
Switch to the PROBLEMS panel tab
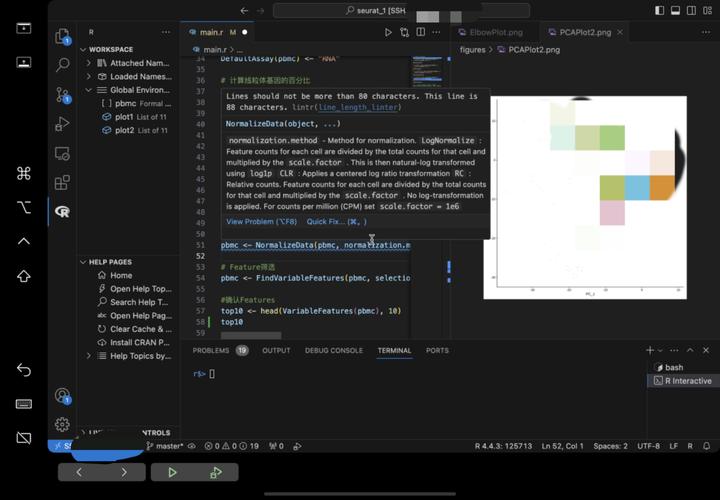coord(211,350)
